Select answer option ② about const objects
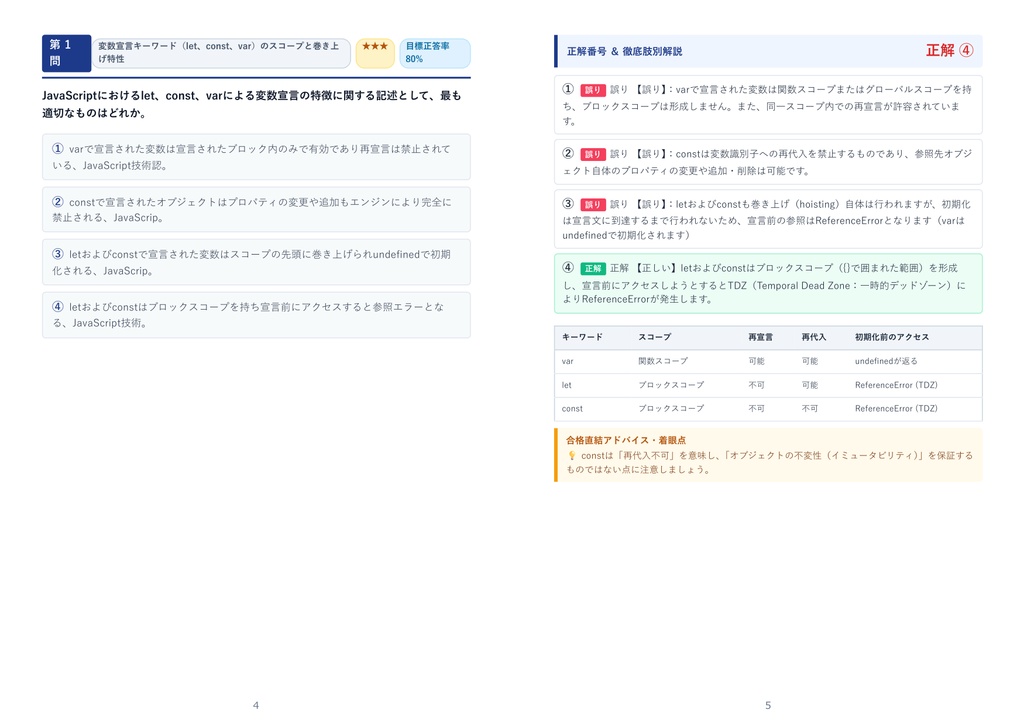Viewport: 1024px width, 727px height. pyautogui.click(x=256, y=210)
